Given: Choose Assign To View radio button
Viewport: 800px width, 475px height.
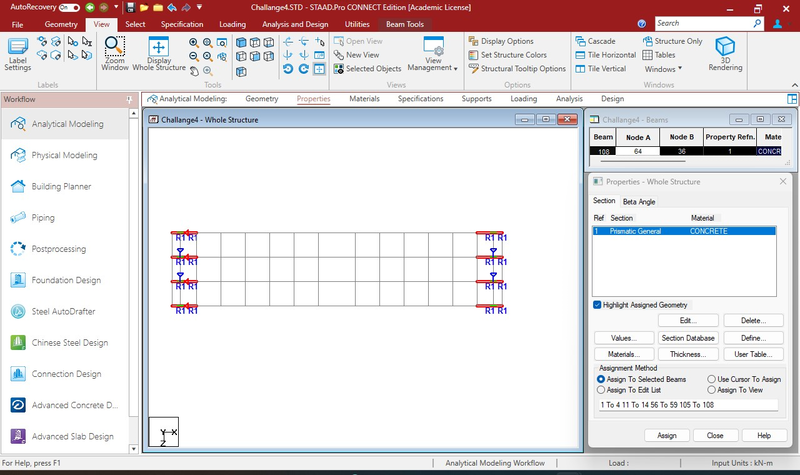Looking at the screenshot, I should (x=711, y=390).
